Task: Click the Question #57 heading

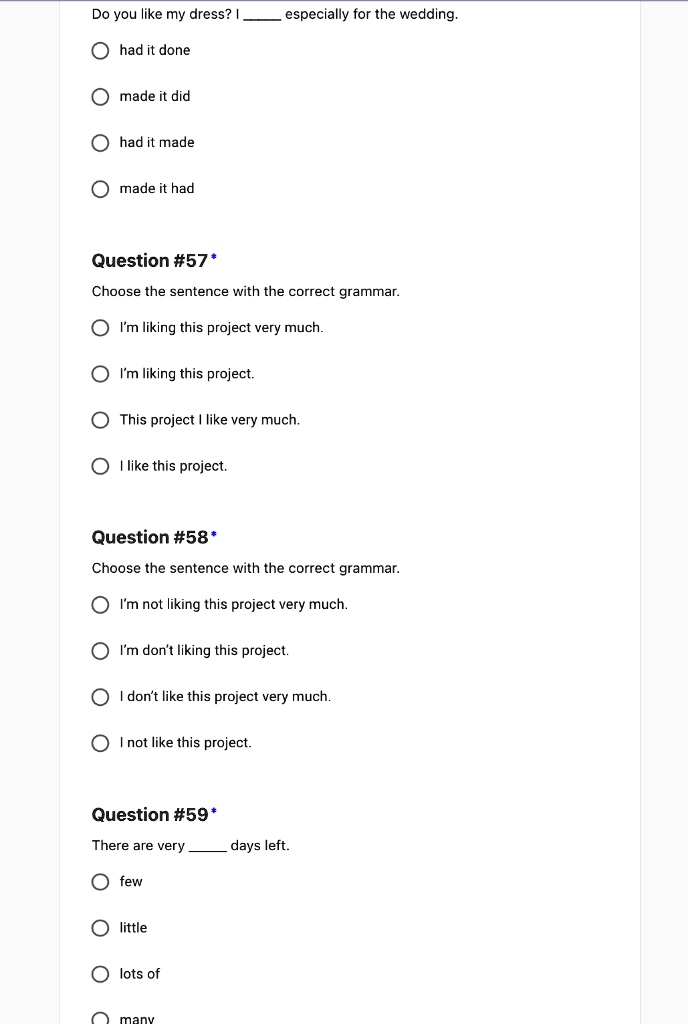Action: click(x=150, y=261)
